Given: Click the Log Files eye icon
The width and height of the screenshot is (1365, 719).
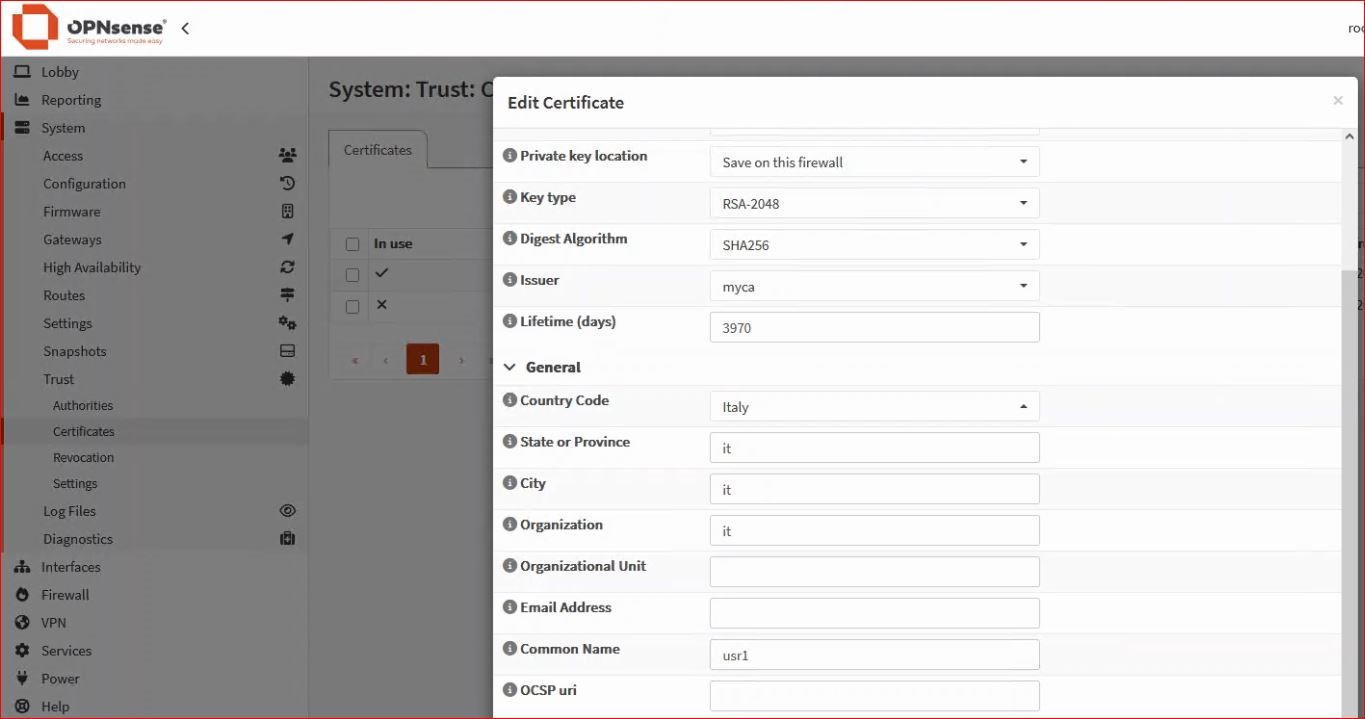Looking at the screenshot, I should point(287,511).
